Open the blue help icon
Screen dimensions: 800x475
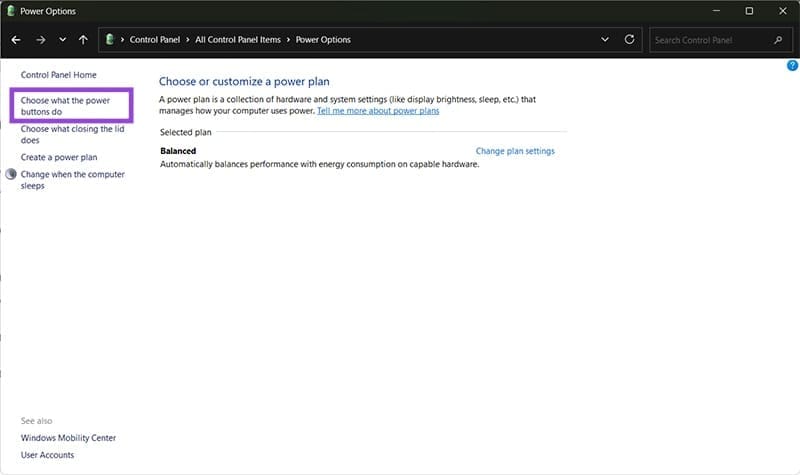792,65
